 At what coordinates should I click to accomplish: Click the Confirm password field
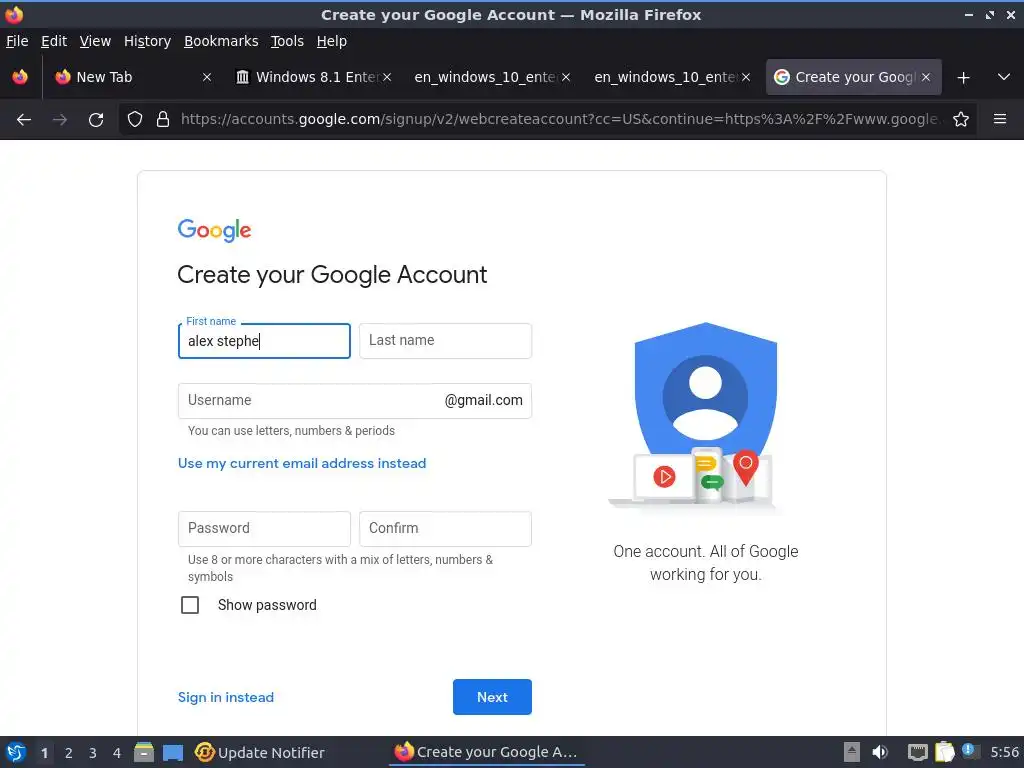point(445,528)
